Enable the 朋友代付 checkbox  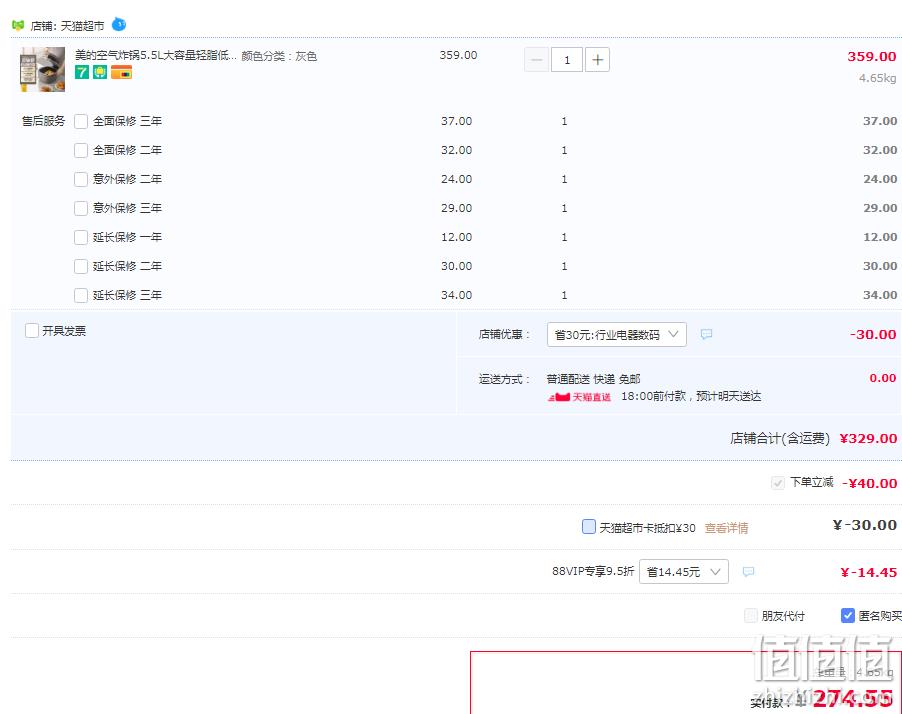[x=751, y=616]
